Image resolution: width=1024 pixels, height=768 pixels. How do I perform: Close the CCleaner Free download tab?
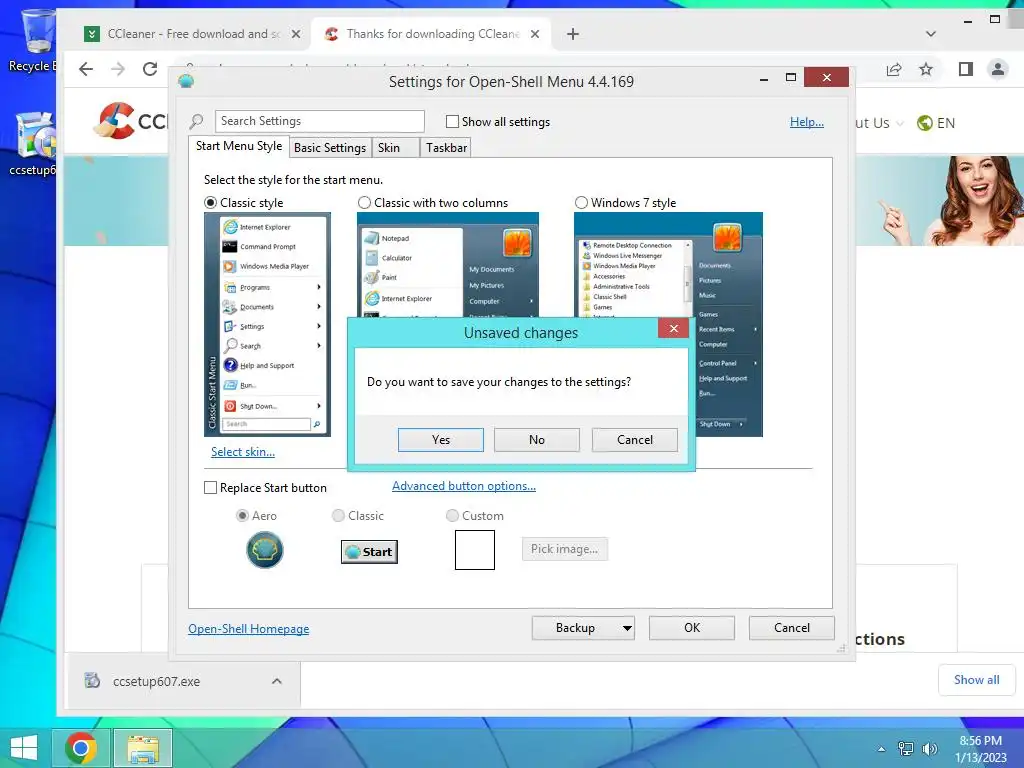click(296, 34)
